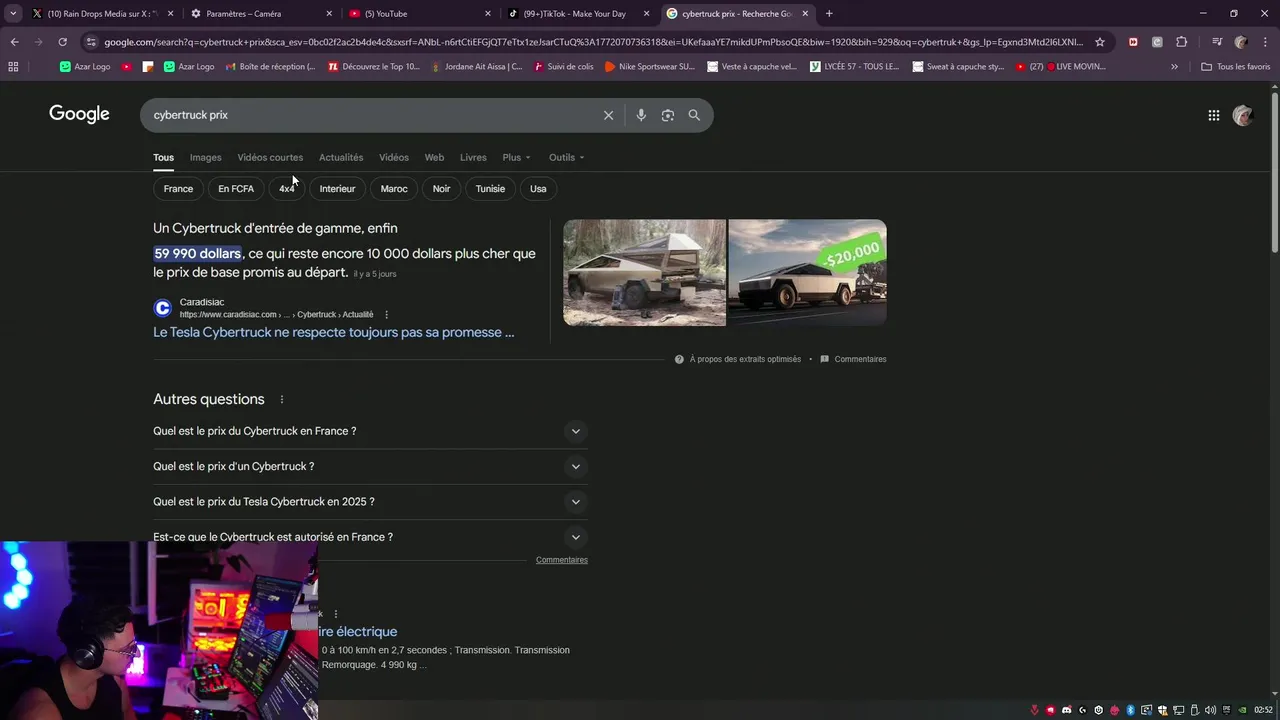Expand 'Quel est le prix du Cybertruck en France ?'
This screenshot has width=1280, height=720.
tap(370, 431)
